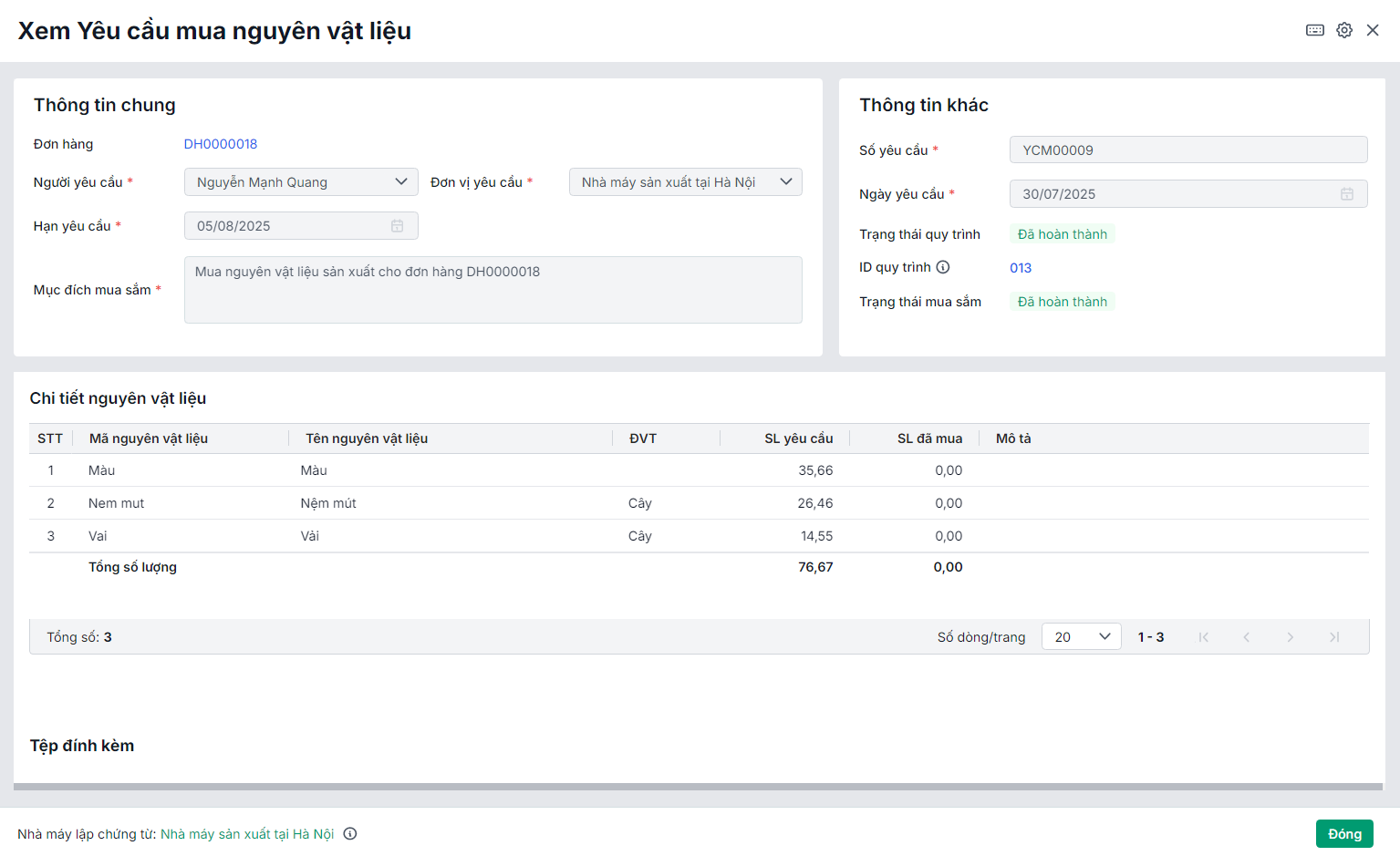The image size is (1400, 856).
Task: Expand the Đơn vị yêu cầu dropdown
Action: [785, 181]
